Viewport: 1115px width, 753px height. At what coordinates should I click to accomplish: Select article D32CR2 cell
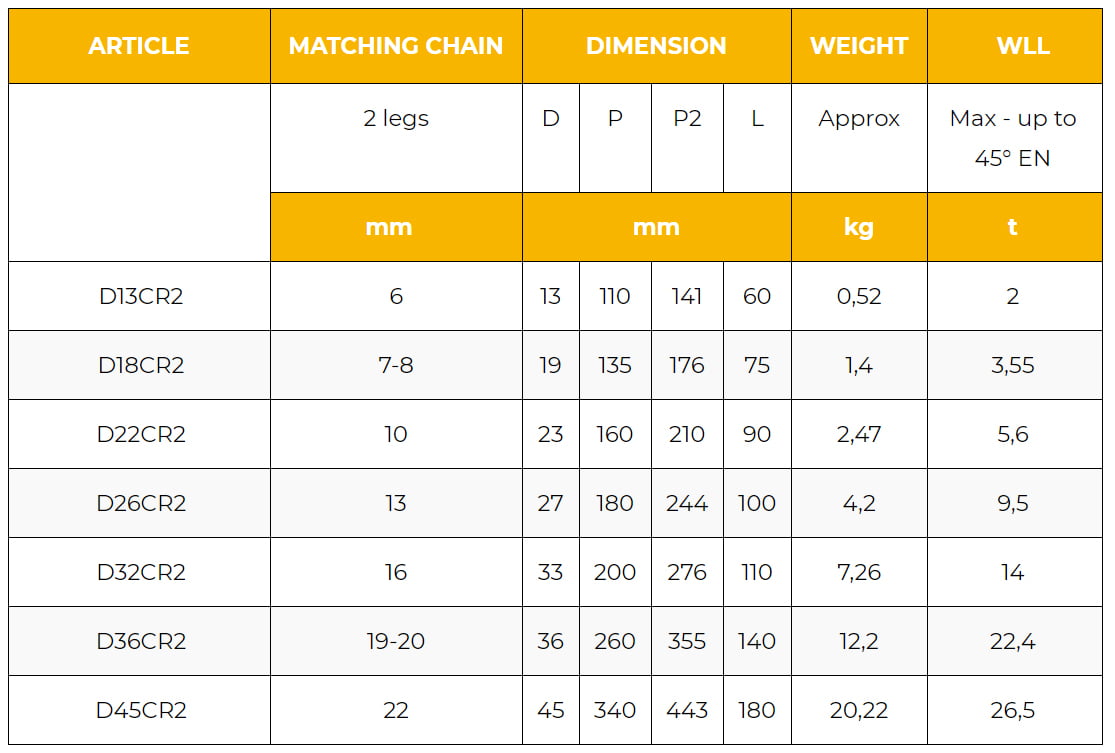coord(141,572)
